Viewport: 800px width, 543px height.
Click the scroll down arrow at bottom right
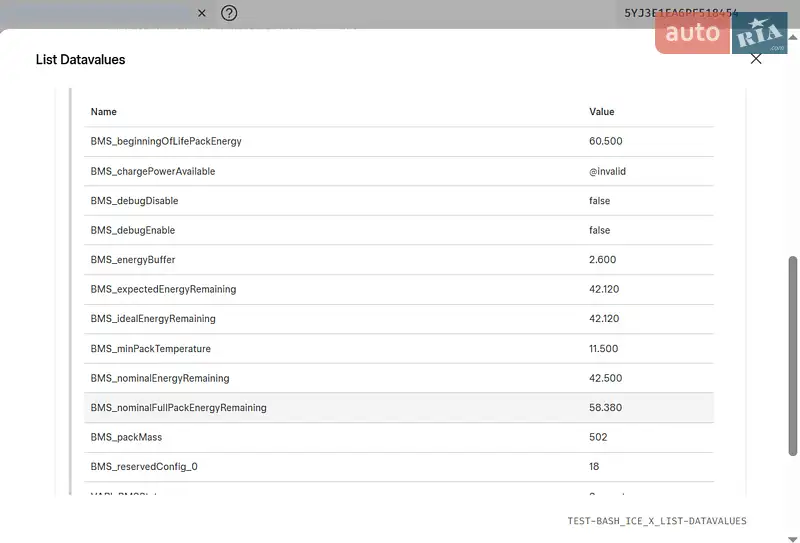pos(793,539)
